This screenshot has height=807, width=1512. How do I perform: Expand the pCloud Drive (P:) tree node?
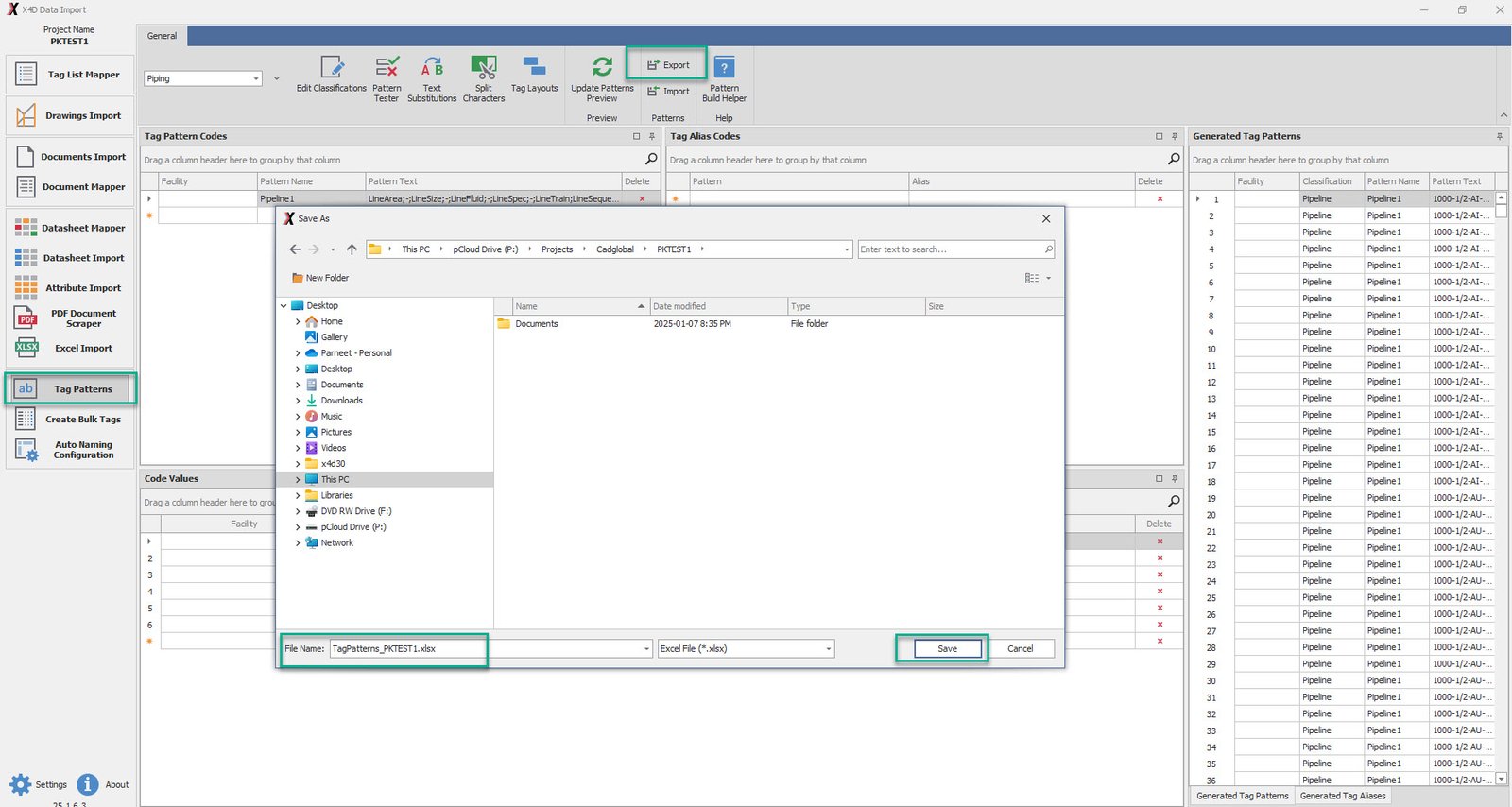pos(298,527)
